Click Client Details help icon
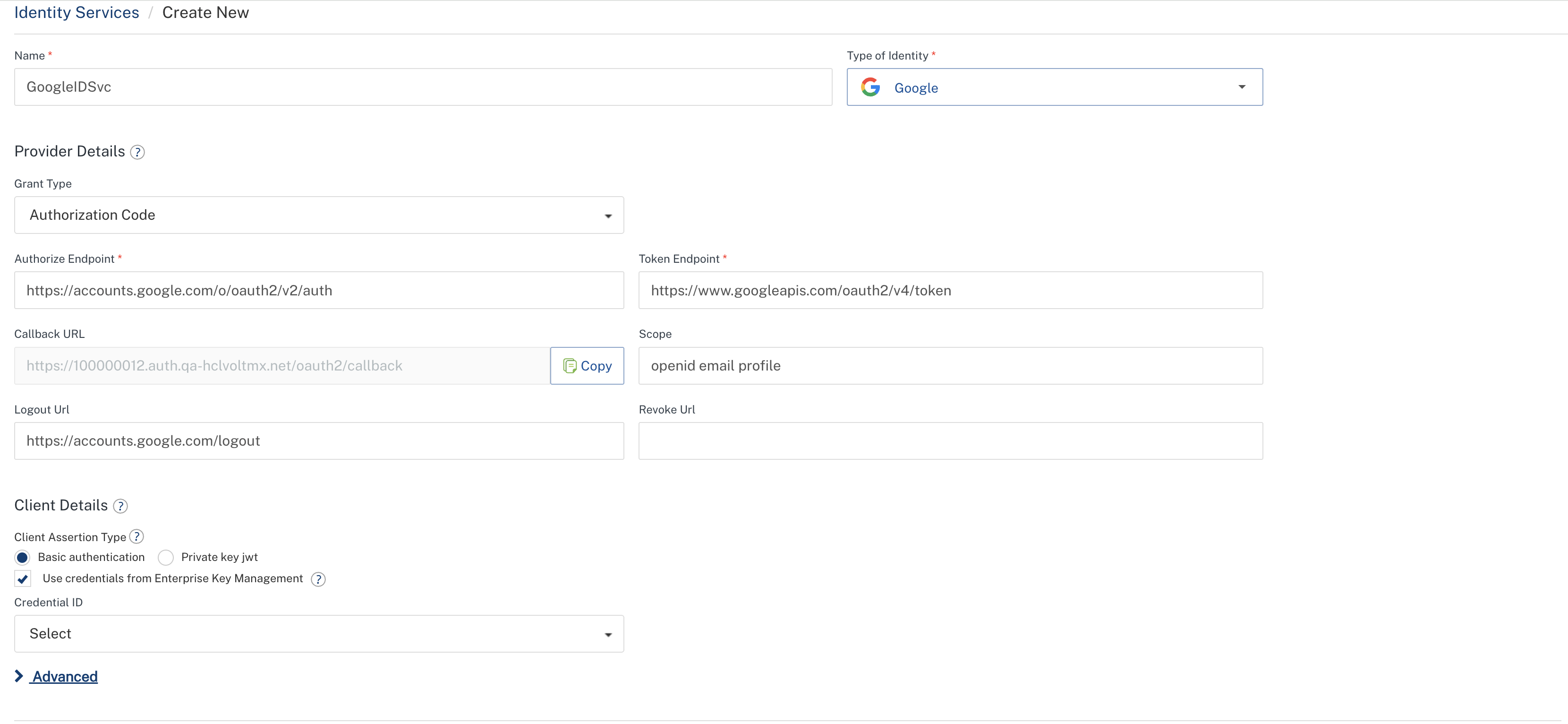 (120, 506)
